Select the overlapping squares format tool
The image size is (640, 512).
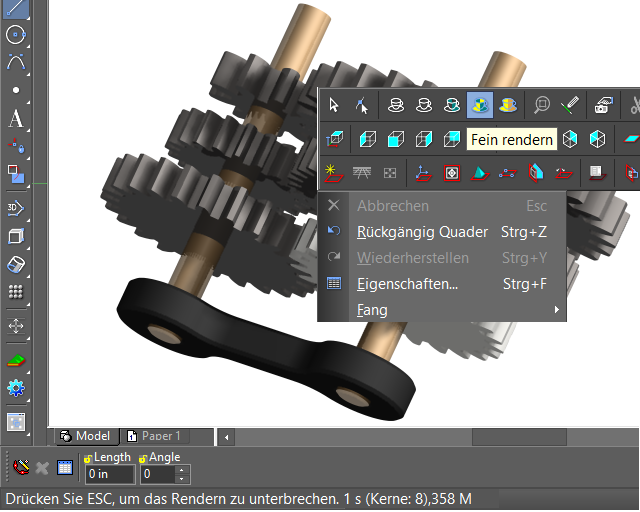tap(16, 174)
